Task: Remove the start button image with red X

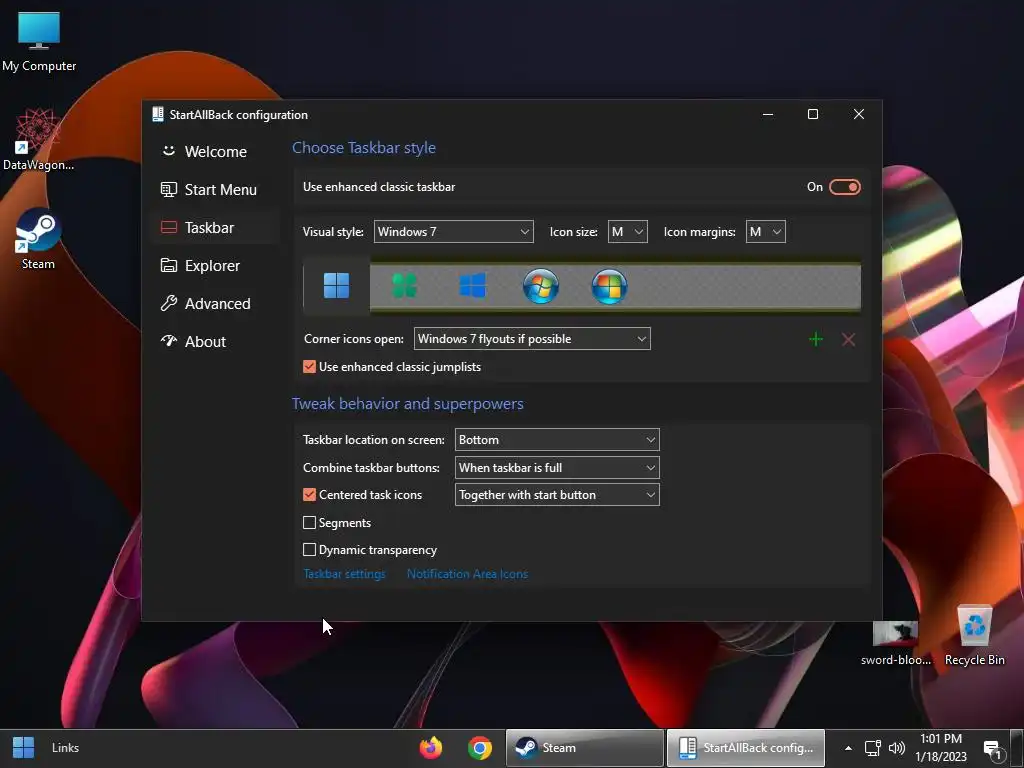Action: click(848, 339)
